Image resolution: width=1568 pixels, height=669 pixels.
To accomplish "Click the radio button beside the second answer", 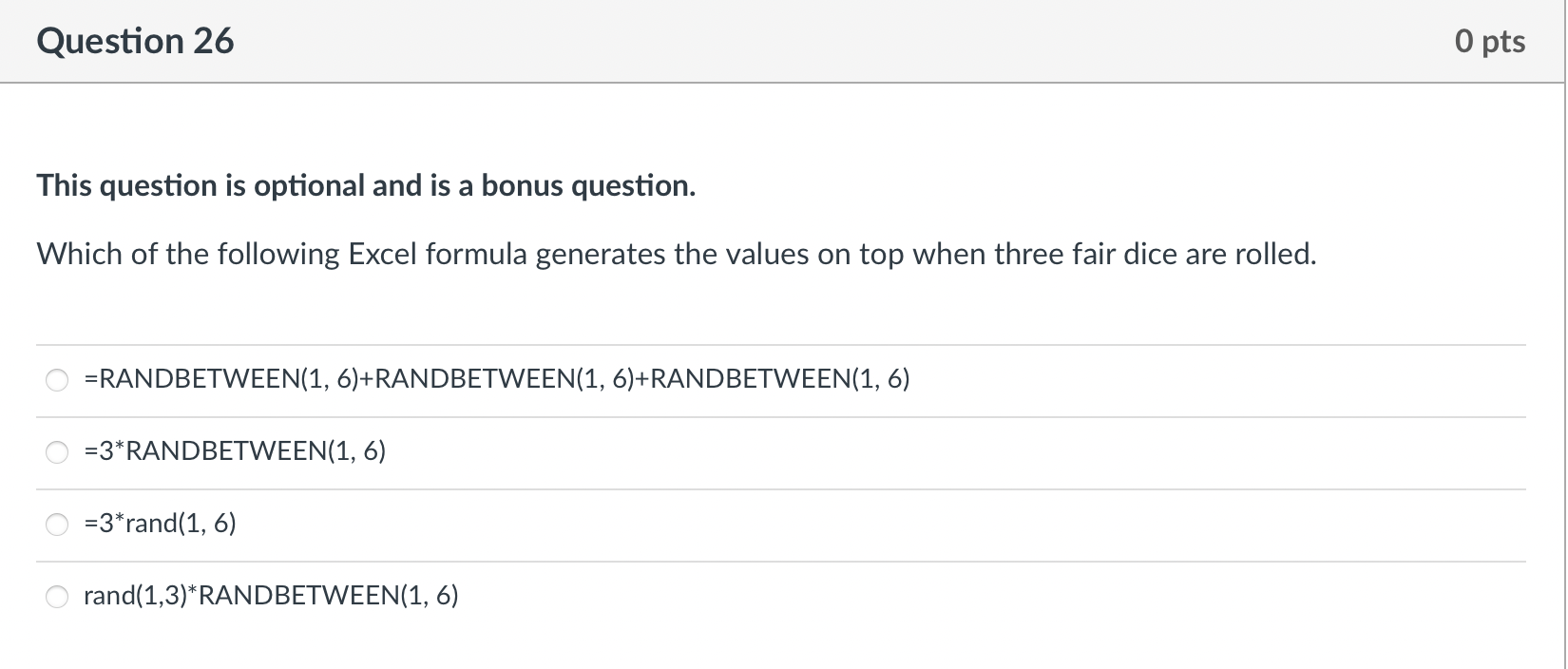I will click(57, 451).
